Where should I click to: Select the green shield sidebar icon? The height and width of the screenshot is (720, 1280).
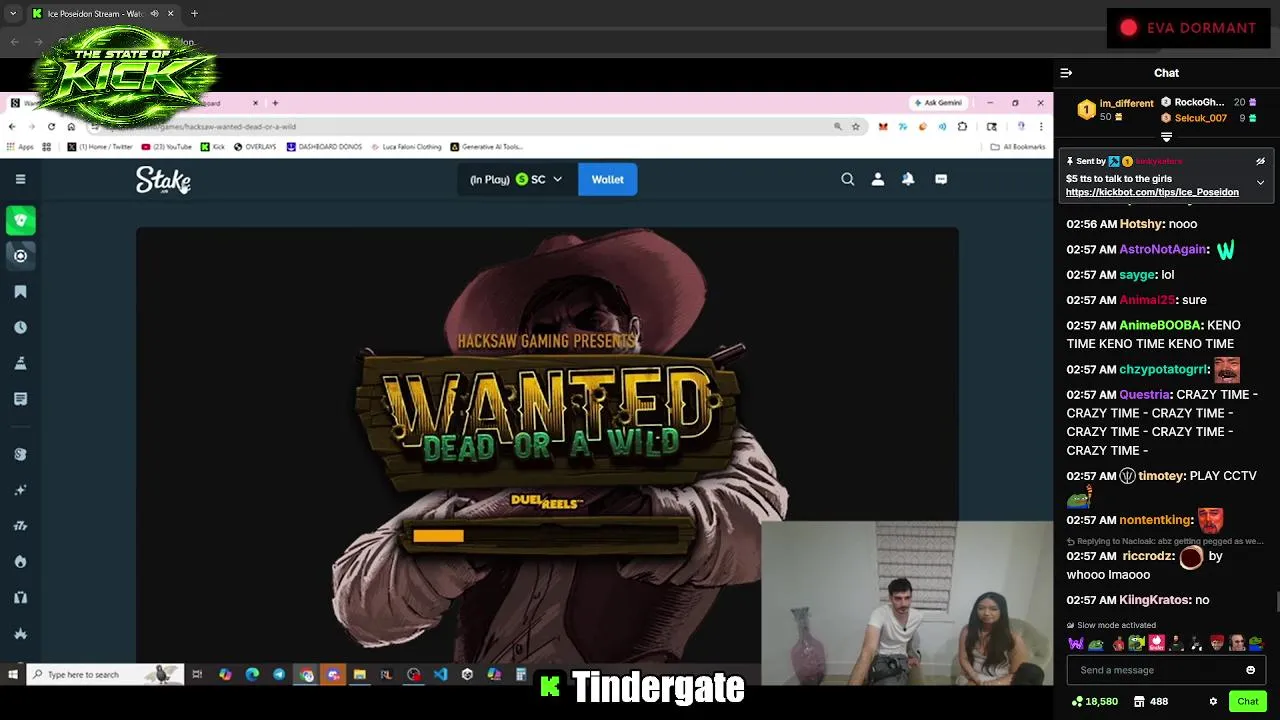20,220
